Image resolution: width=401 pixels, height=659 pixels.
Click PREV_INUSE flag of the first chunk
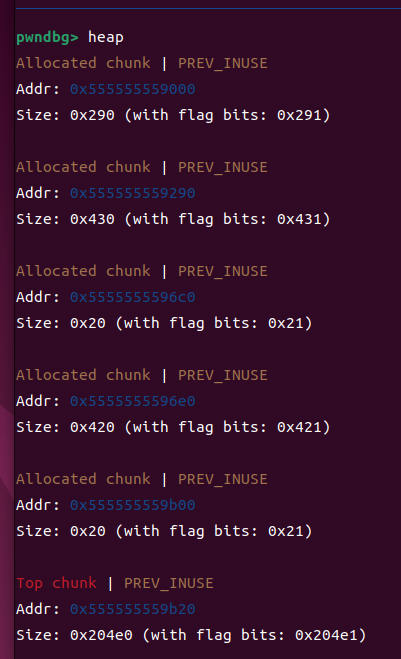(223, 63)
